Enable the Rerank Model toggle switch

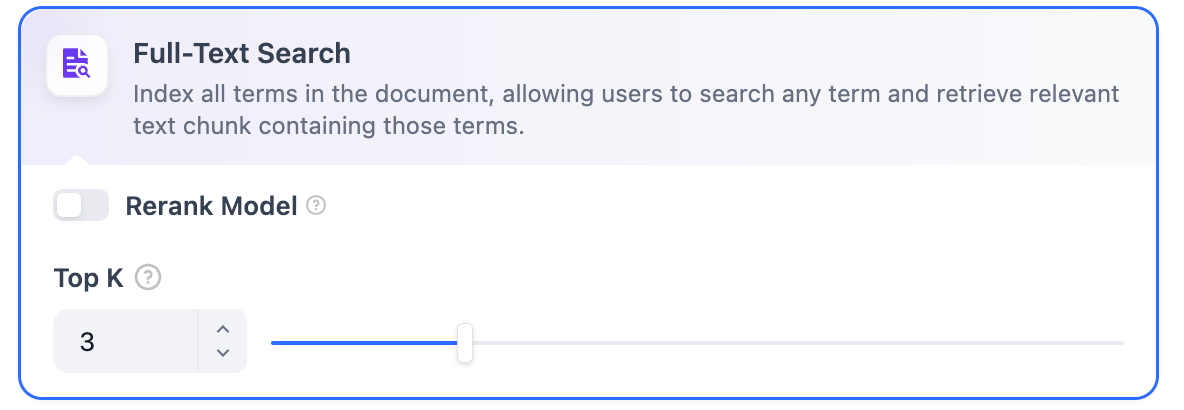click(x=81, y=206)
